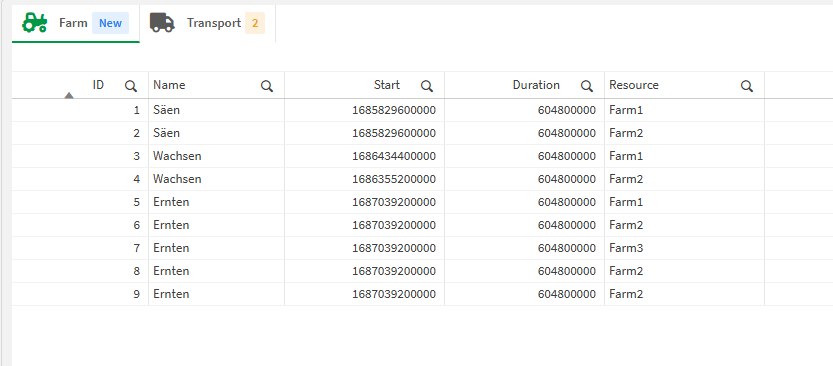The image size is (833, 366).
Task: Click Duration 604800000 in row 1
Action: [566, 110]
